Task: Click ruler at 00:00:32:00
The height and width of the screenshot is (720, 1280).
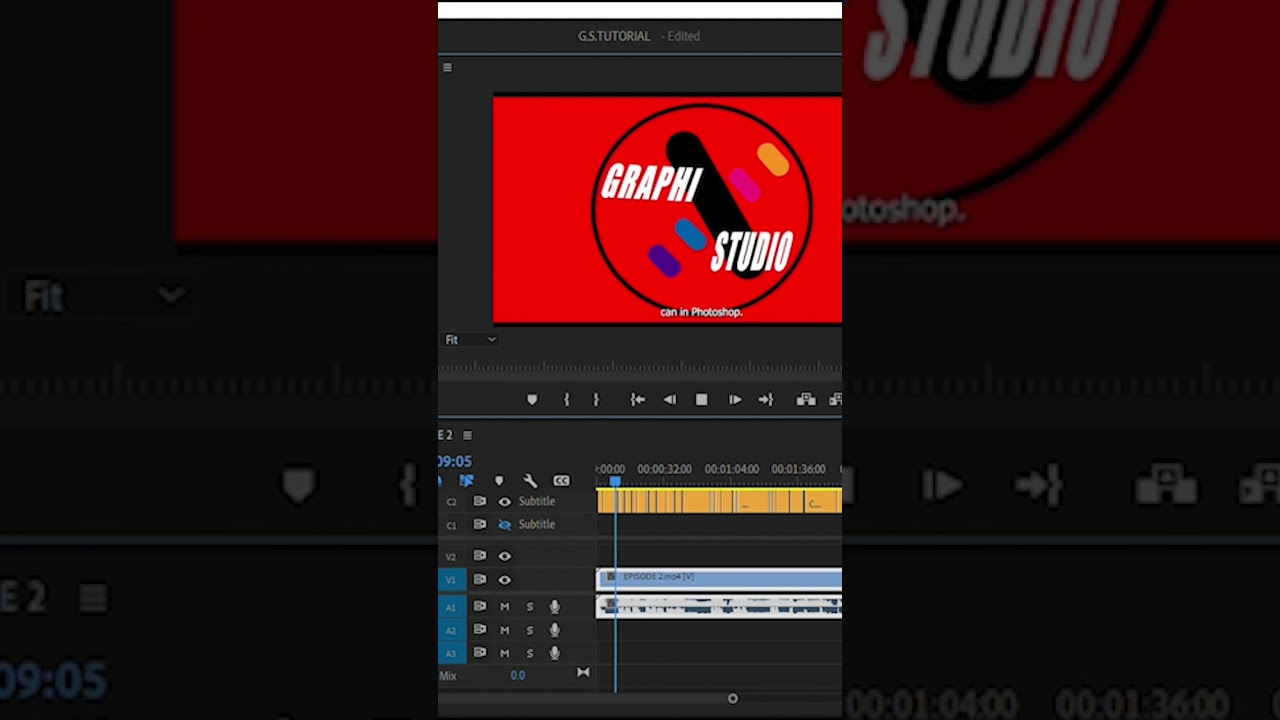Action: pos(664,469)
